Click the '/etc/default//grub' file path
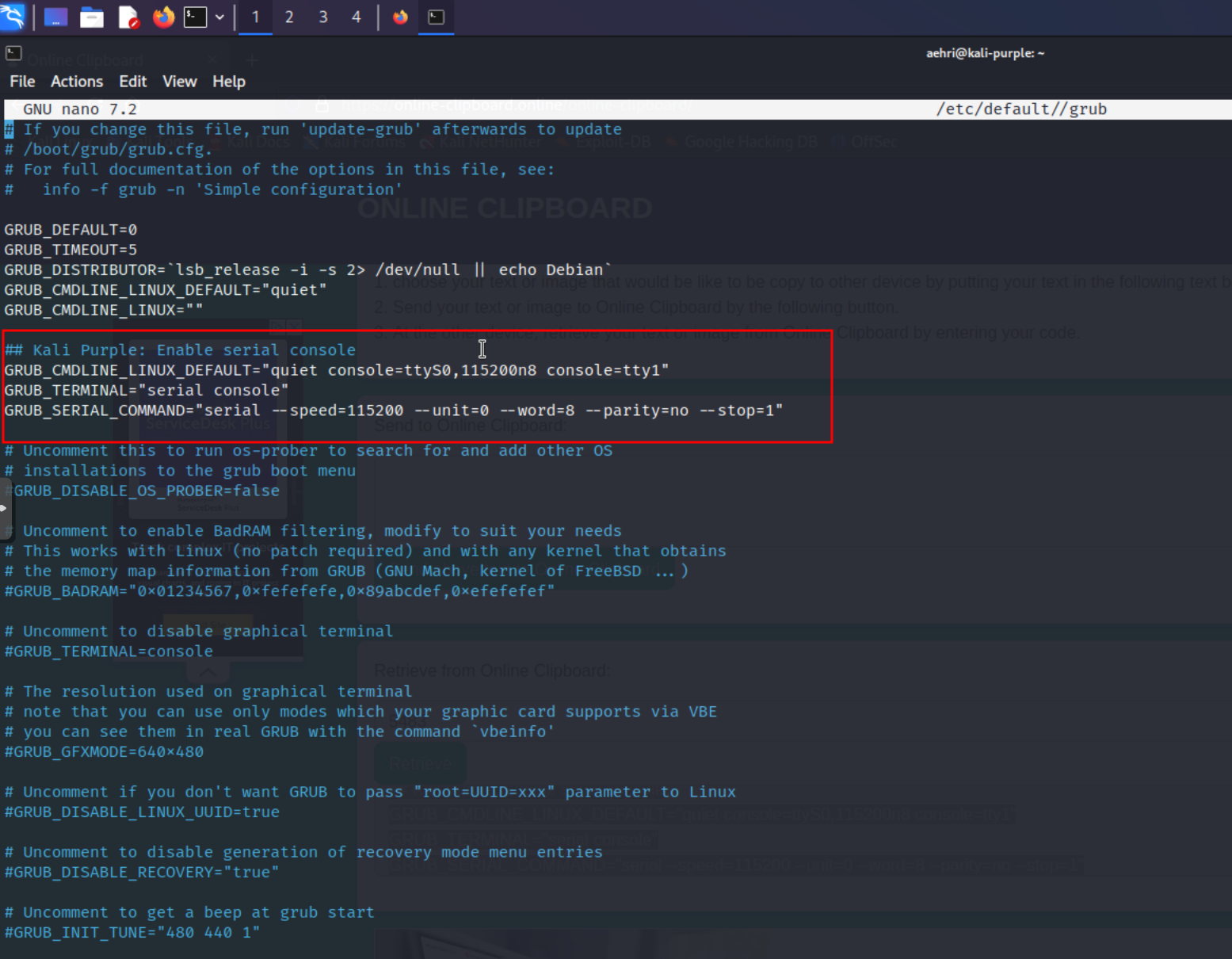The height and width of the screenshot is (959, 1232). coord(1022,109)
